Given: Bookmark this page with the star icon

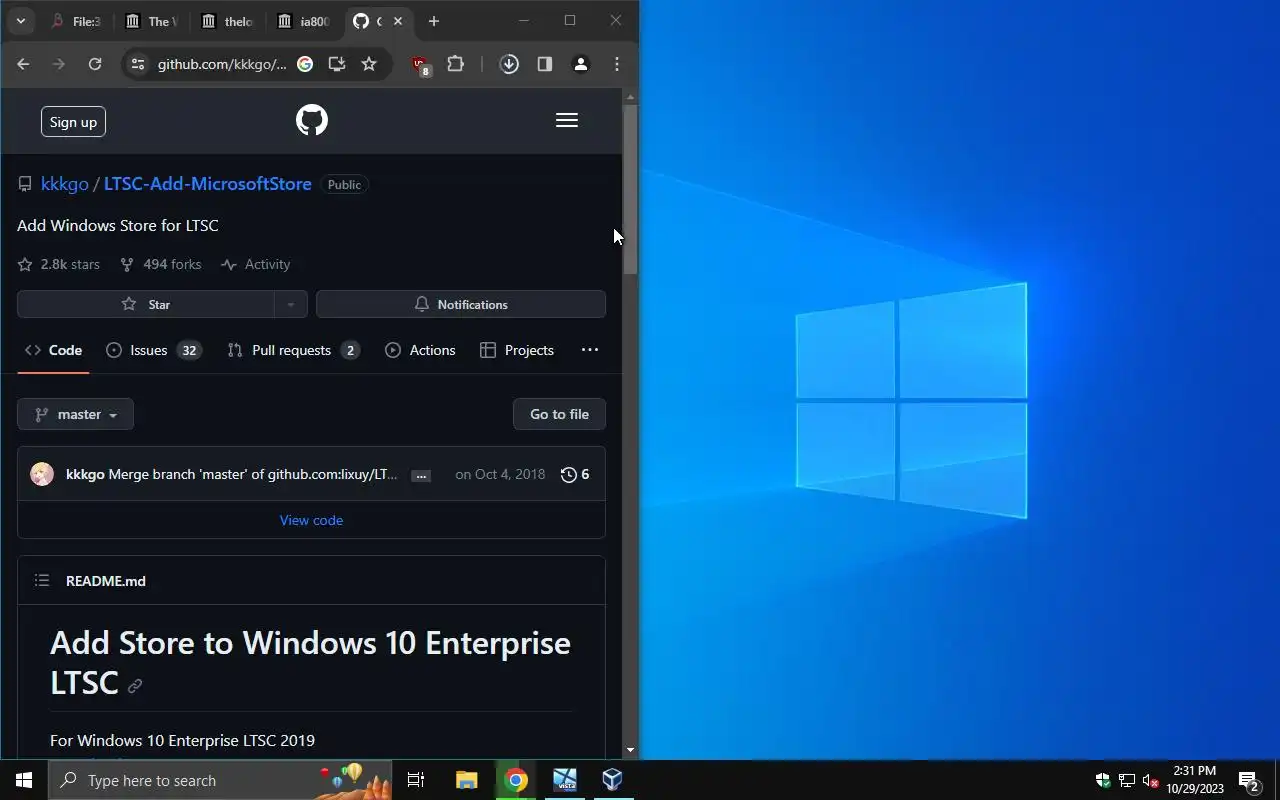Looking at the screenshot, I should [x=369, y=64].
